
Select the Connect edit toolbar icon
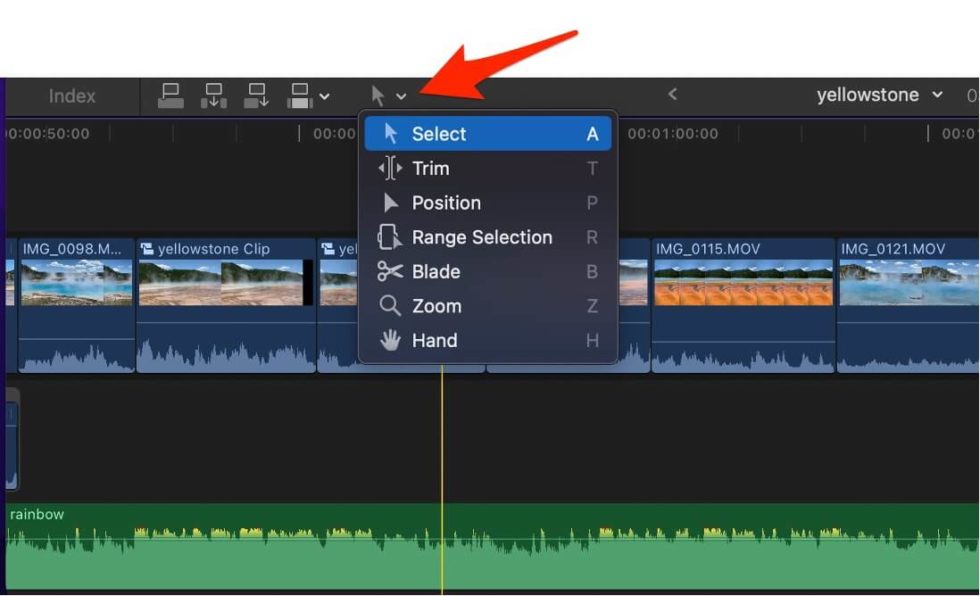point(170,95)
